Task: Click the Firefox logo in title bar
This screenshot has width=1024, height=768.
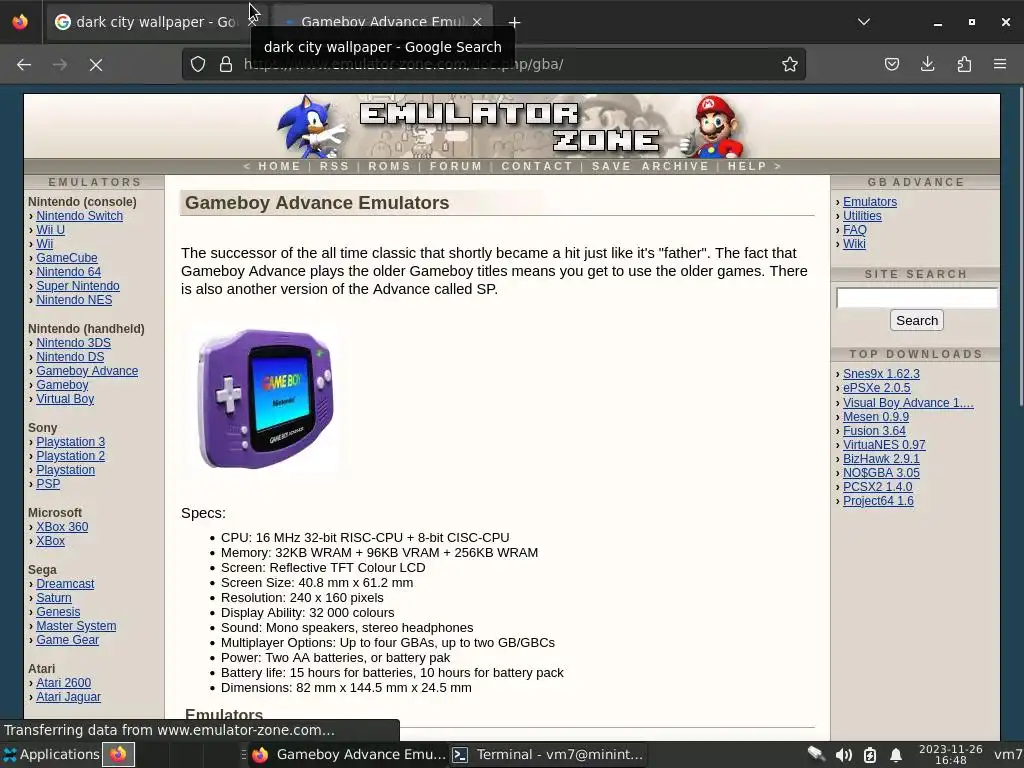Action: tap(20, 22)
